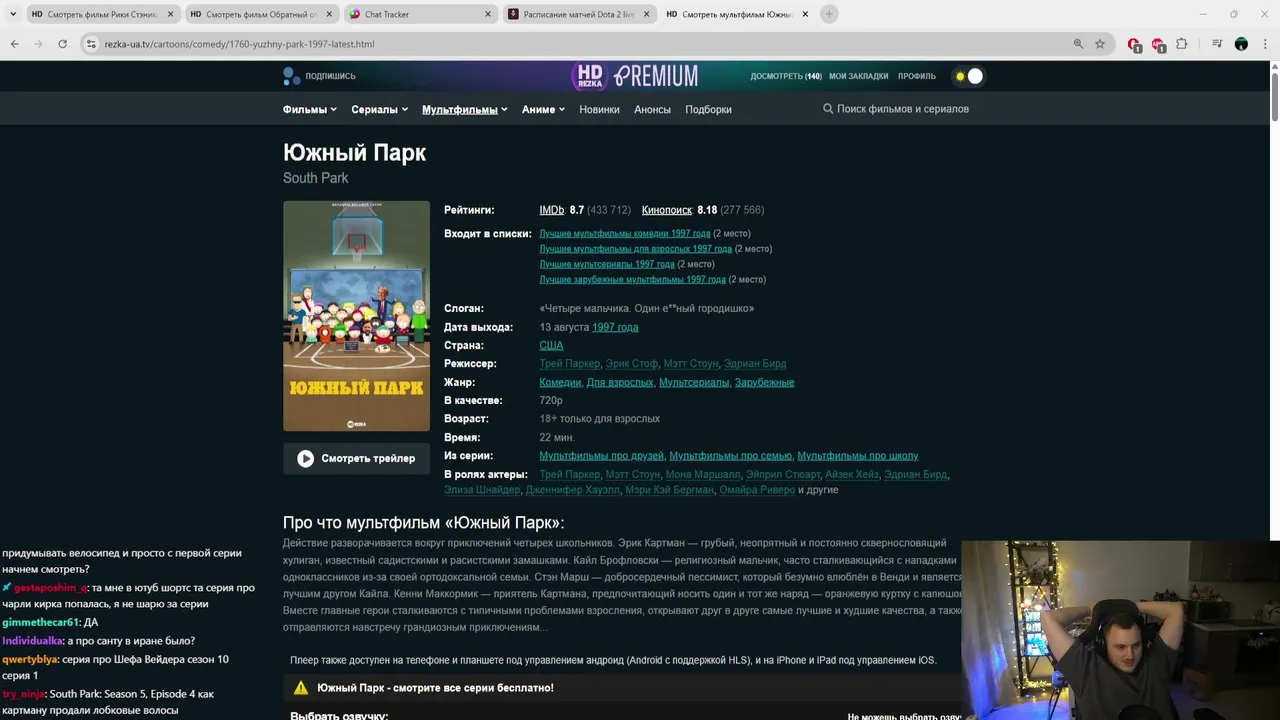Open ДОСМОТРЕТЬ (140) watch-later list

click(x=786, y=76)
